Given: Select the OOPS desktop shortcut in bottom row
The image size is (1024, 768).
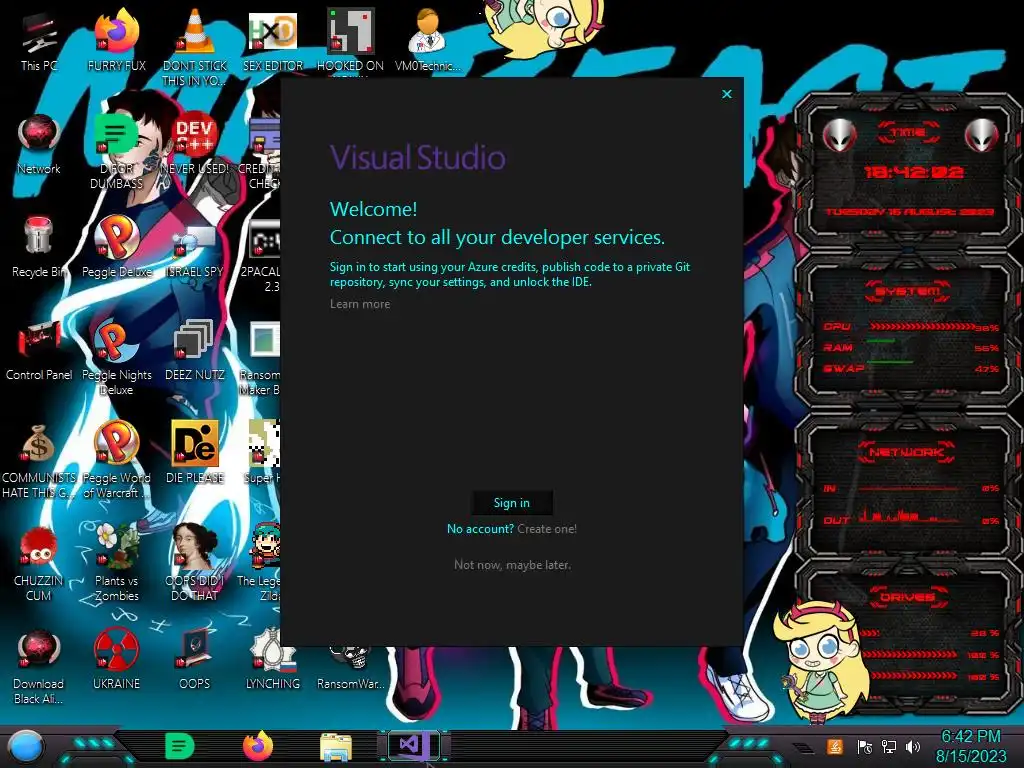Looking at the screenshot, I should pyautogui.click(x=195, y=660).
